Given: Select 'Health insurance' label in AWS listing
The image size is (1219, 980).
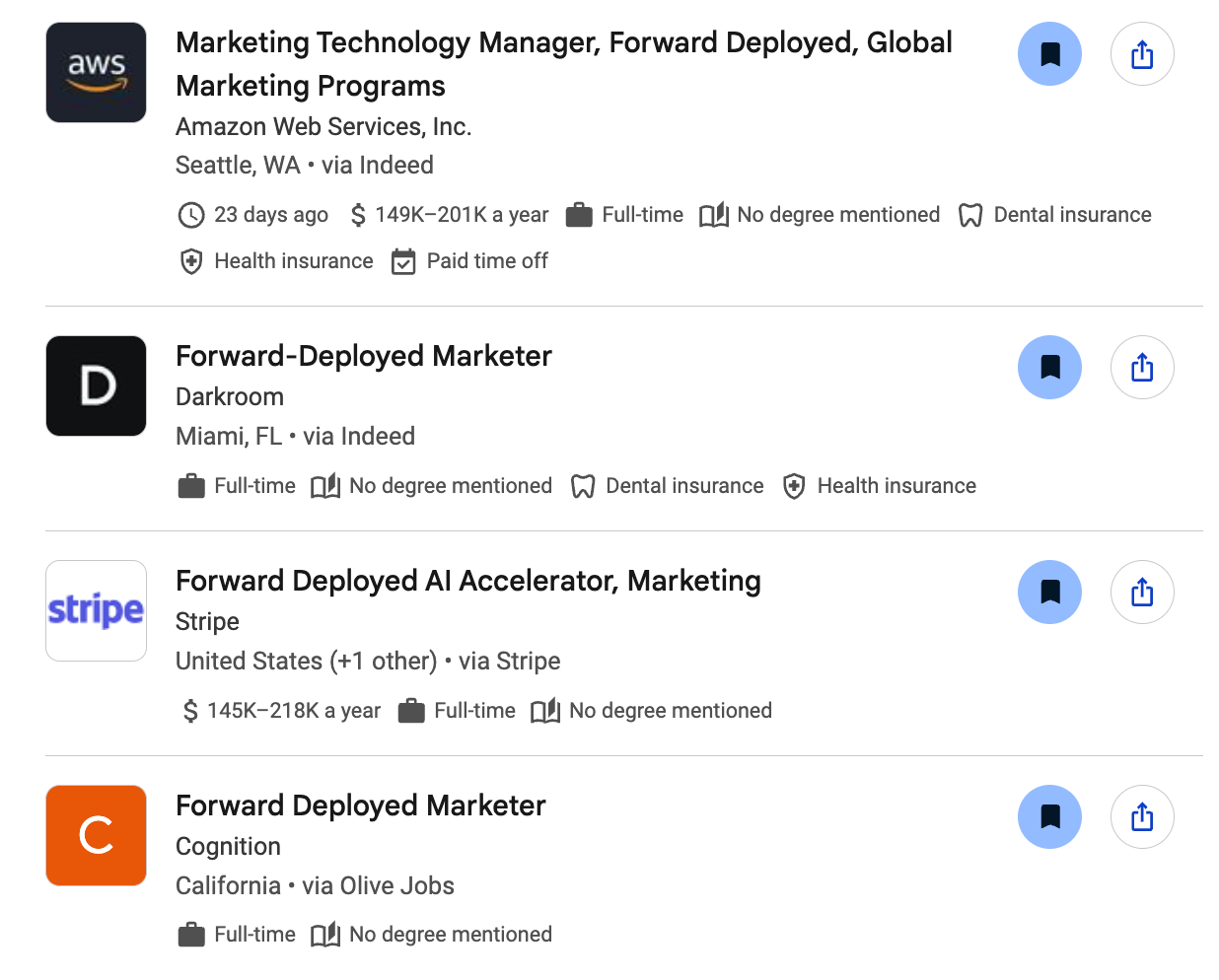Looking at the screenshot, I should 294,261.
